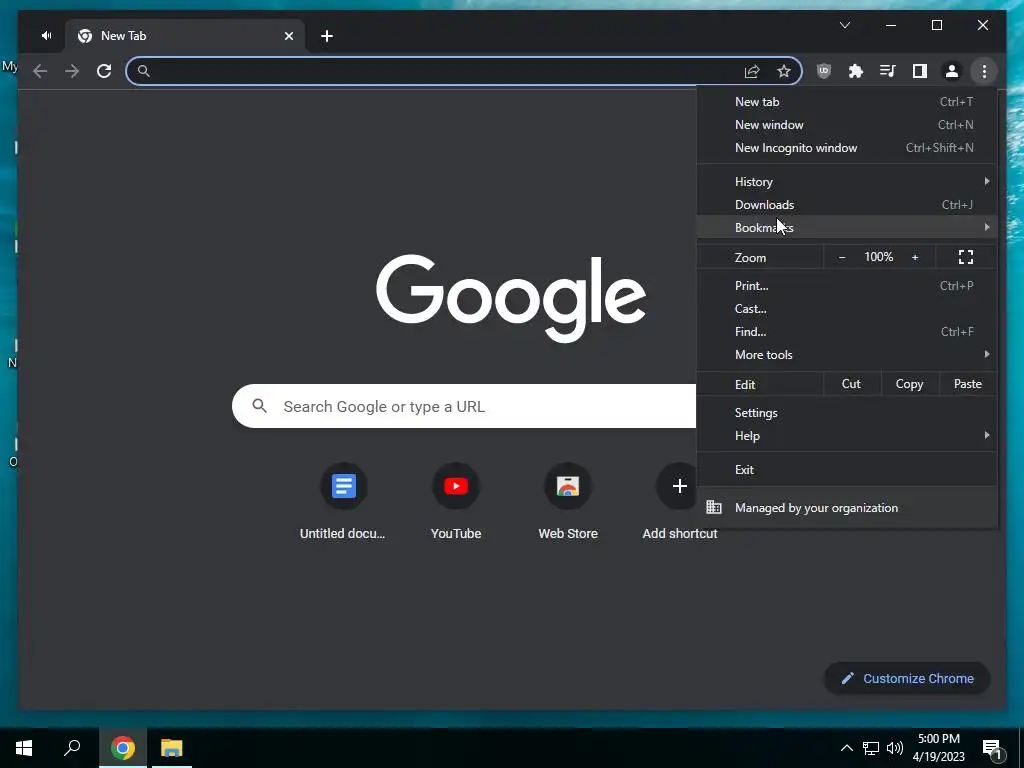Viewport: 1024px width, 768px height.
Task: Open the uBlock Origin shield extension
Action: pyautogui.click(x=824, y=71)
